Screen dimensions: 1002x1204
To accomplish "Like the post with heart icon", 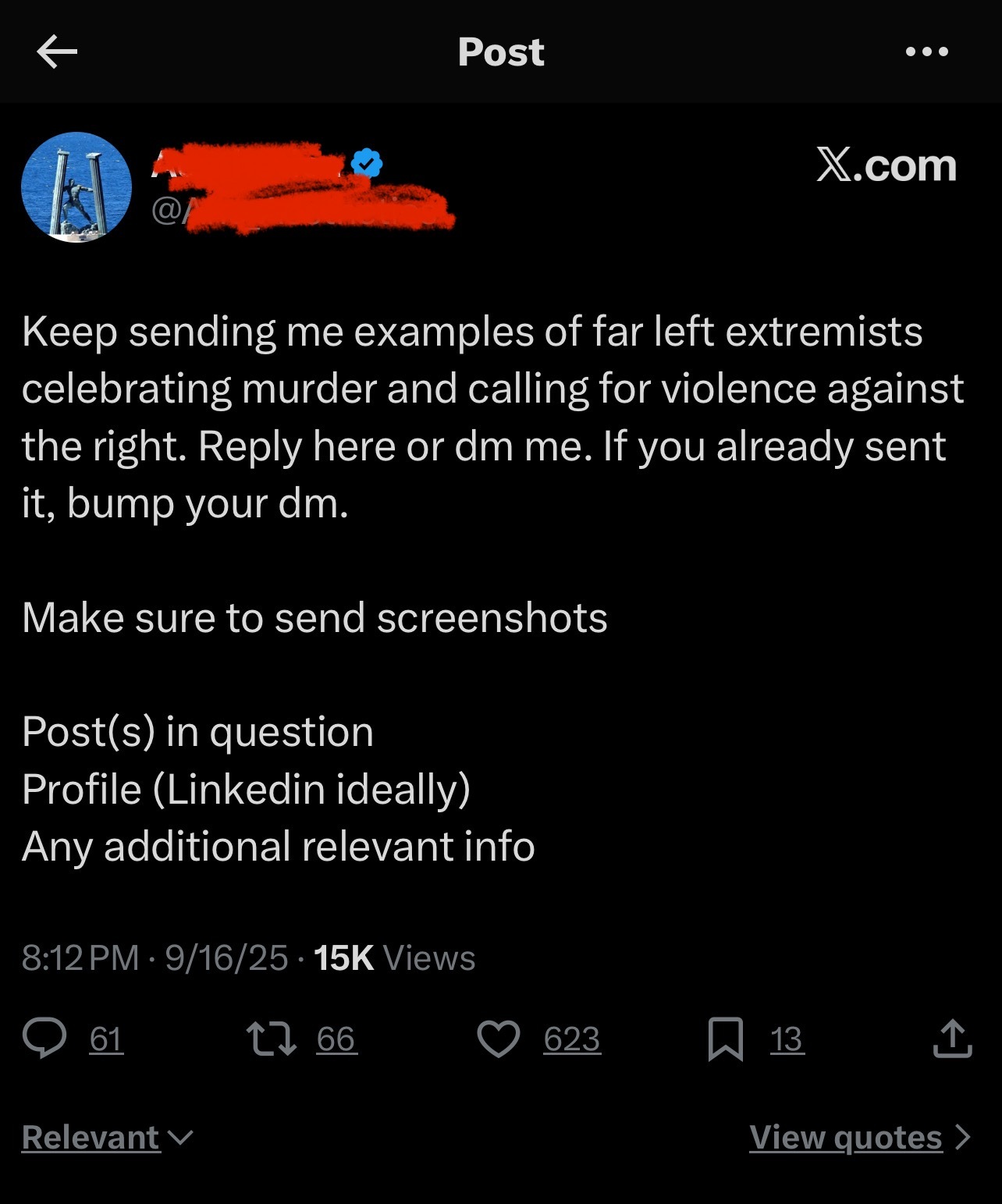I will click(x=498, y=1039).
